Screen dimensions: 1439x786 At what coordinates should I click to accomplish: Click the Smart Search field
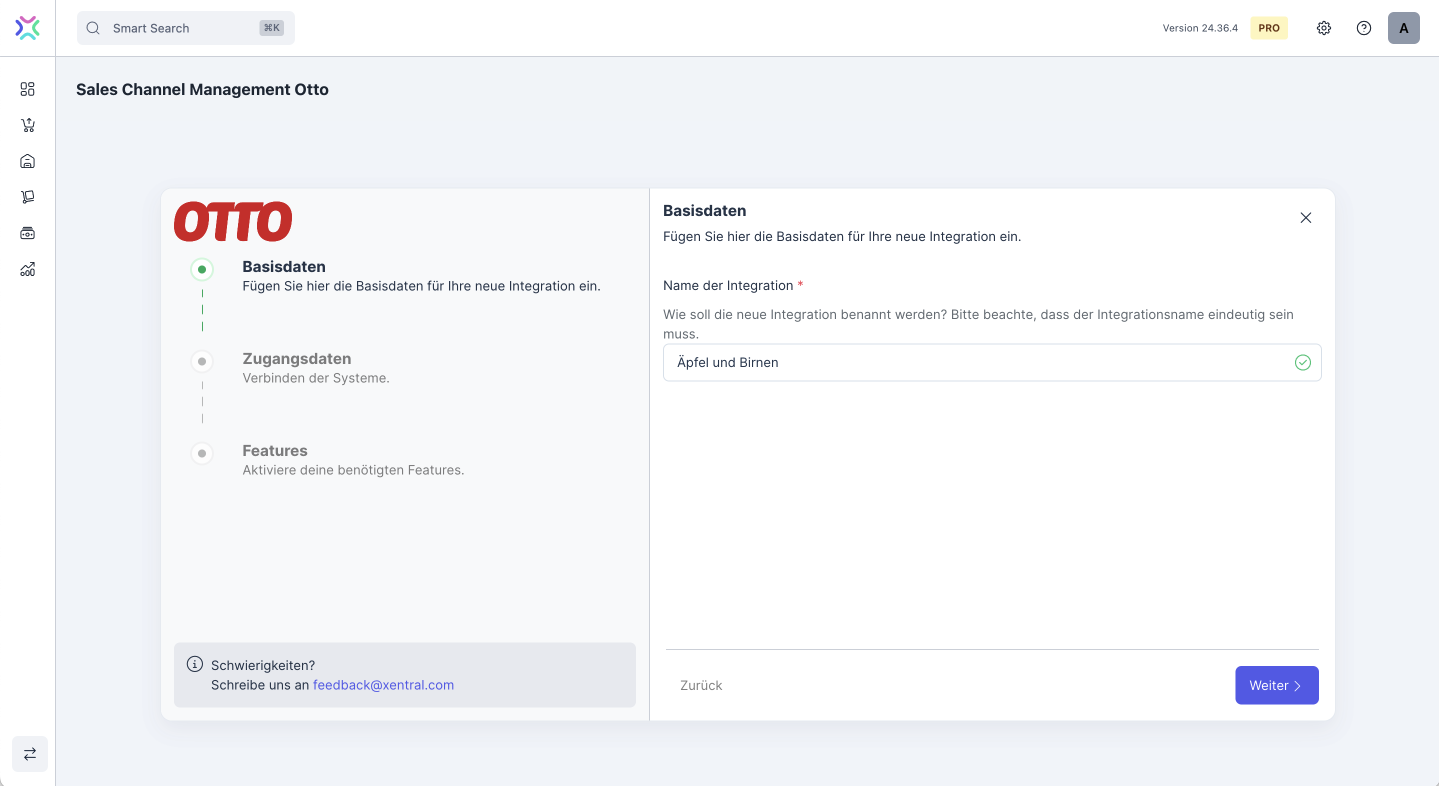pyautogui.click(x=185, y=28)
